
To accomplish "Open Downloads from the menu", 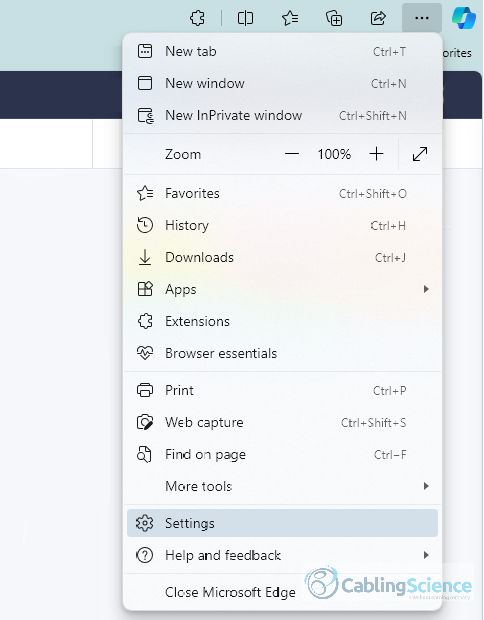I will click(282, 257).
